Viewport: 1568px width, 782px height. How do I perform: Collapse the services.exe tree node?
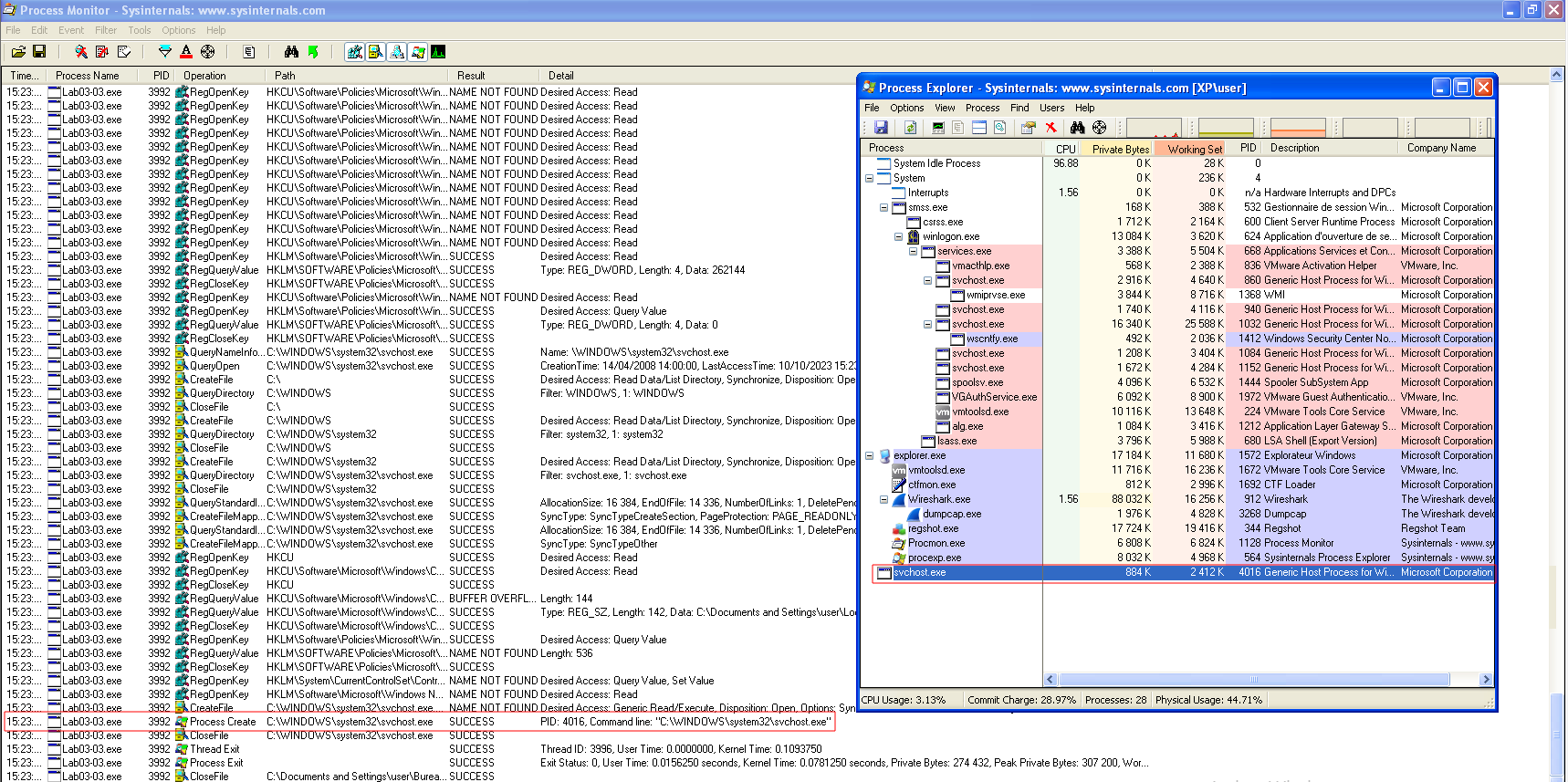coord(913,251)
